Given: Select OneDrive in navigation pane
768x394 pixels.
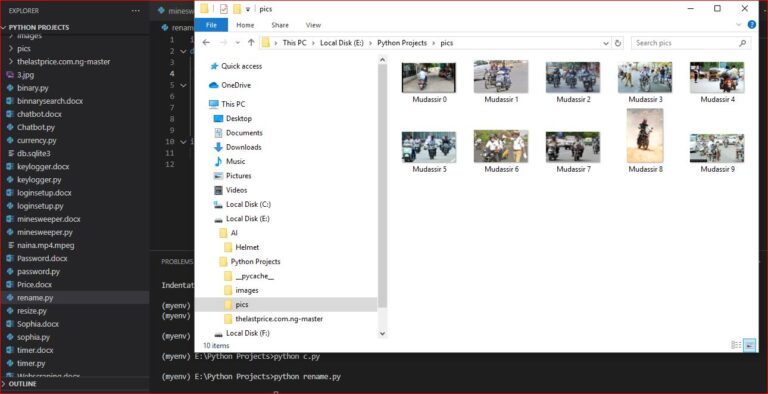Looking at the screenshot, I should click(230, 85).
